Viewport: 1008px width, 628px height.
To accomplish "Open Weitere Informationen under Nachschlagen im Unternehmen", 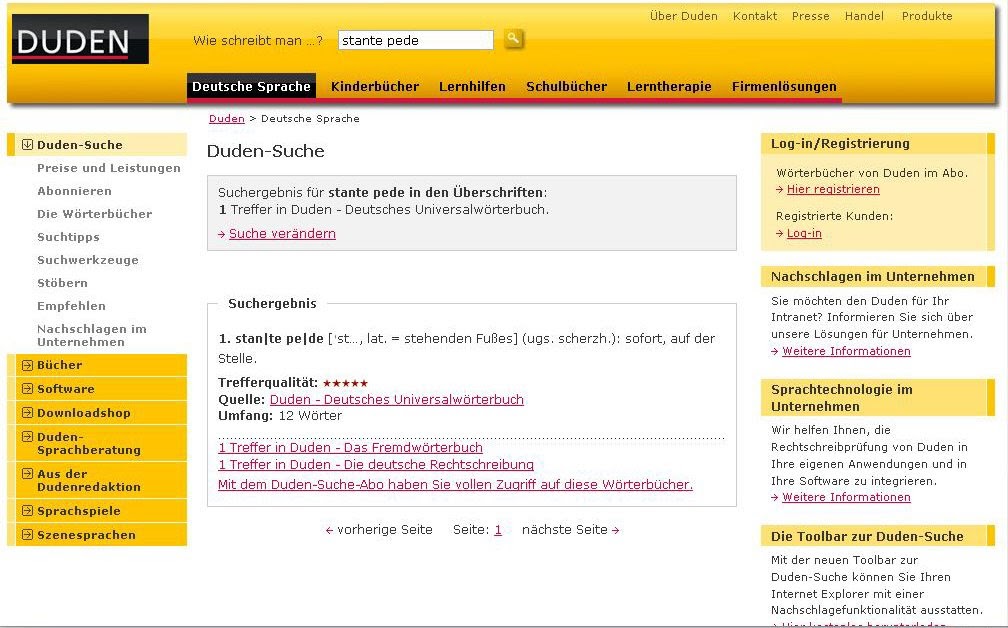I will point(846,351).
